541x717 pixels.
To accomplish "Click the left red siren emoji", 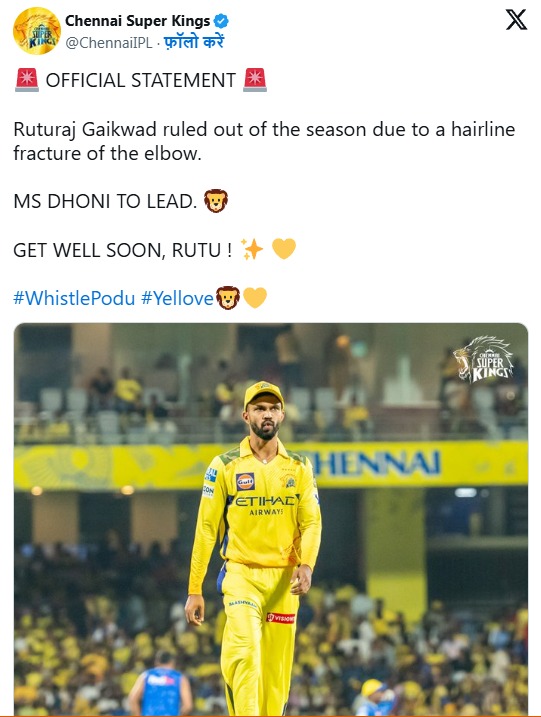I will [x=27, y=80].
